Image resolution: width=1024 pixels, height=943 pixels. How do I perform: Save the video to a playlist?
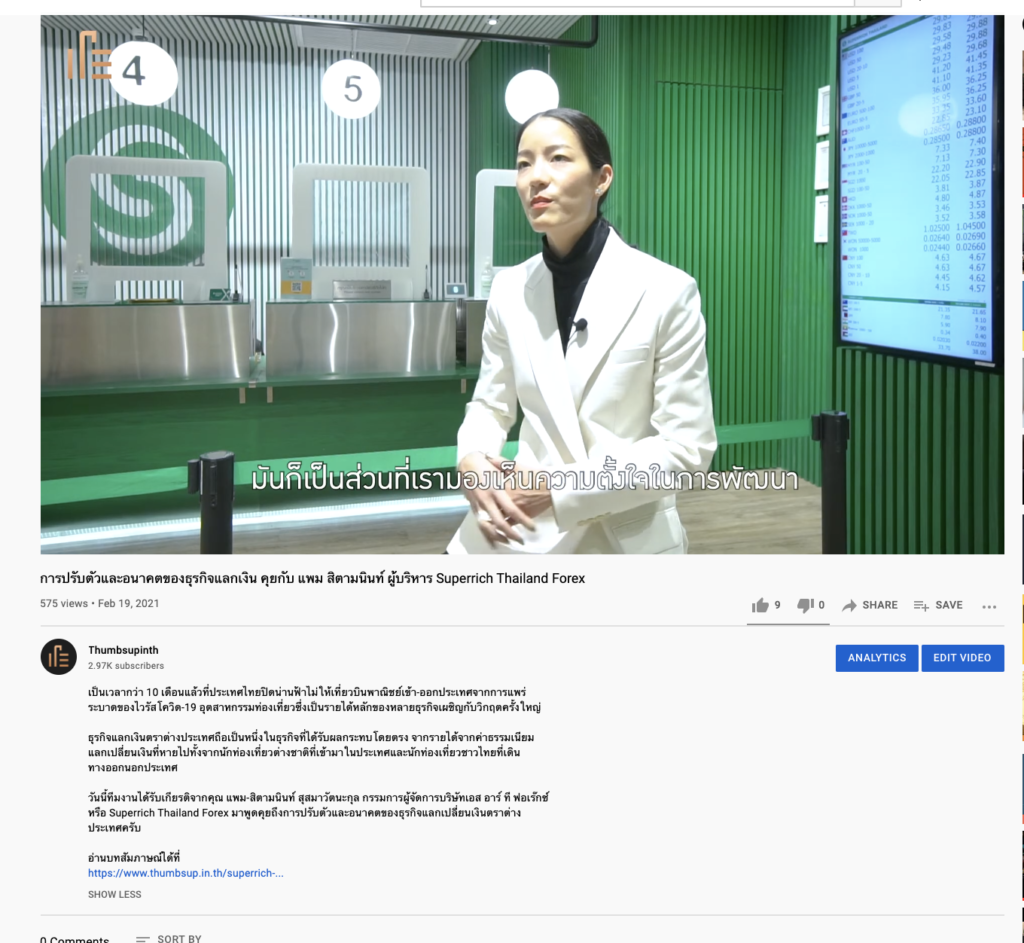(937, 605)
